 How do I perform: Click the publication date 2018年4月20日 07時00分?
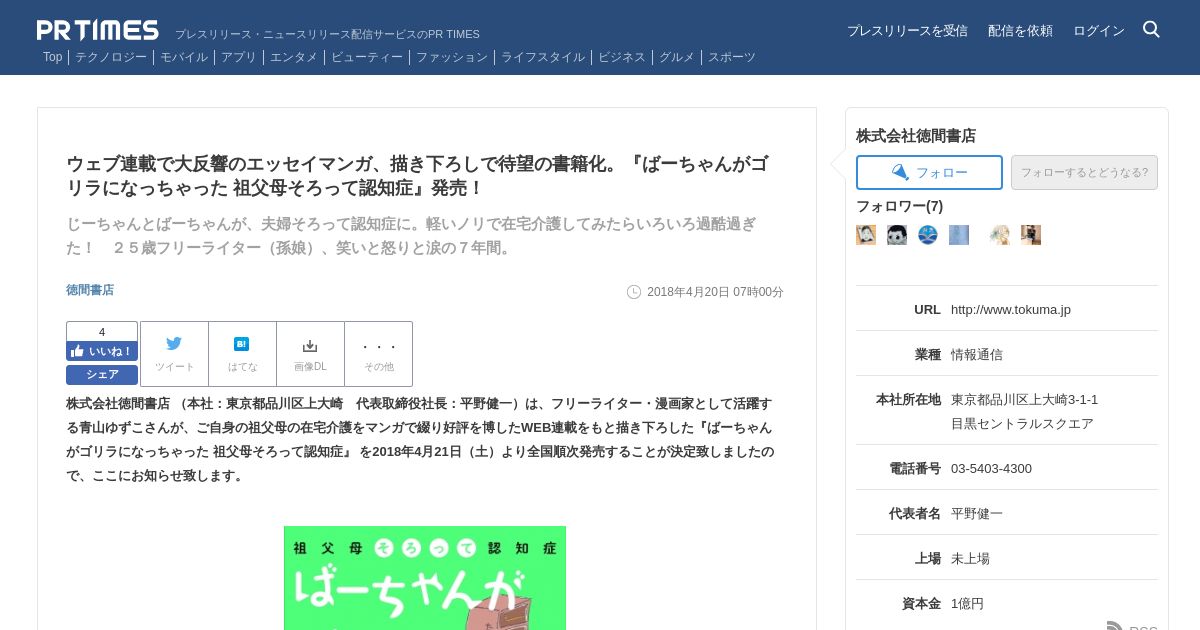point(715,292)
